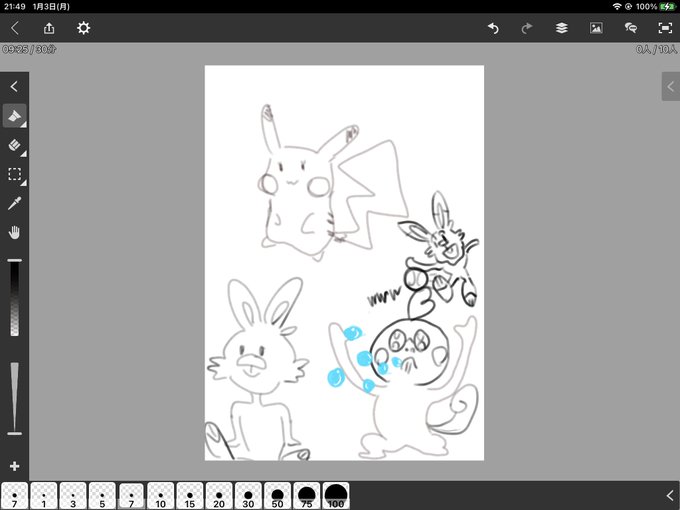Tap the Wi-Fi status icon
The width and height of the screenshot is (680, 510).
pos(617,7)
